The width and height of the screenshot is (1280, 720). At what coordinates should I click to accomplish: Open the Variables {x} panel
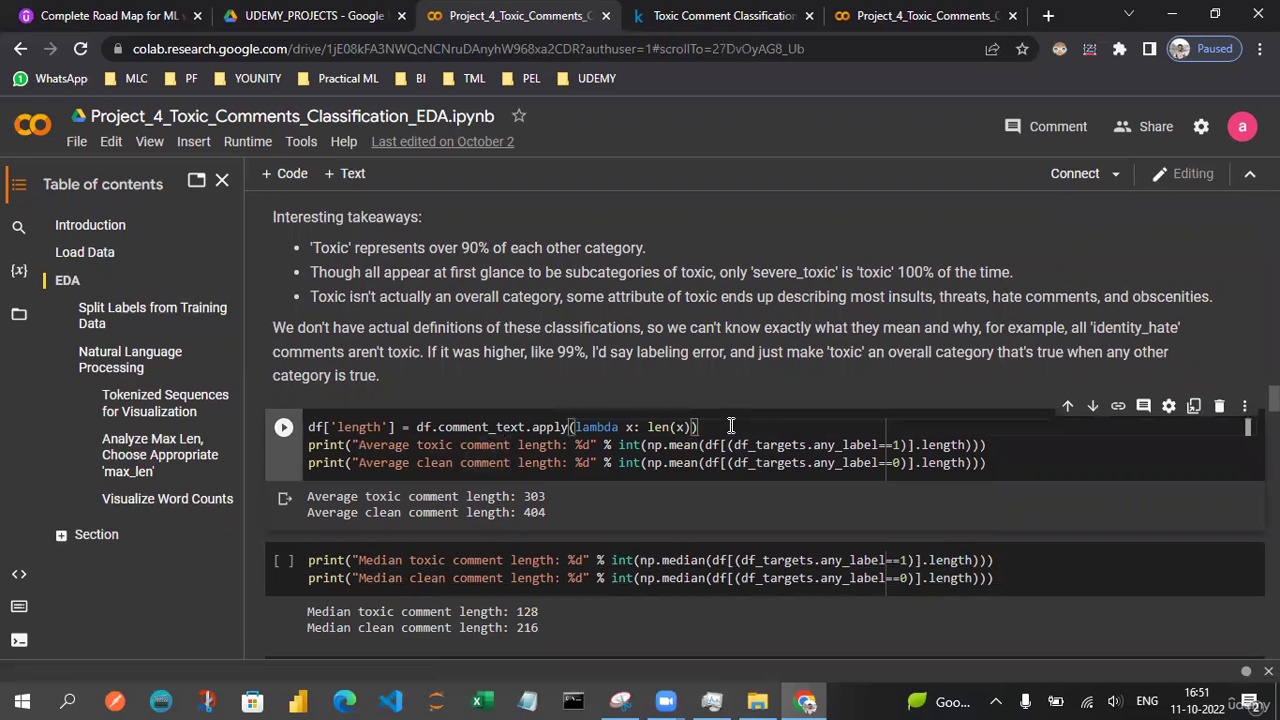pos(18,271)
